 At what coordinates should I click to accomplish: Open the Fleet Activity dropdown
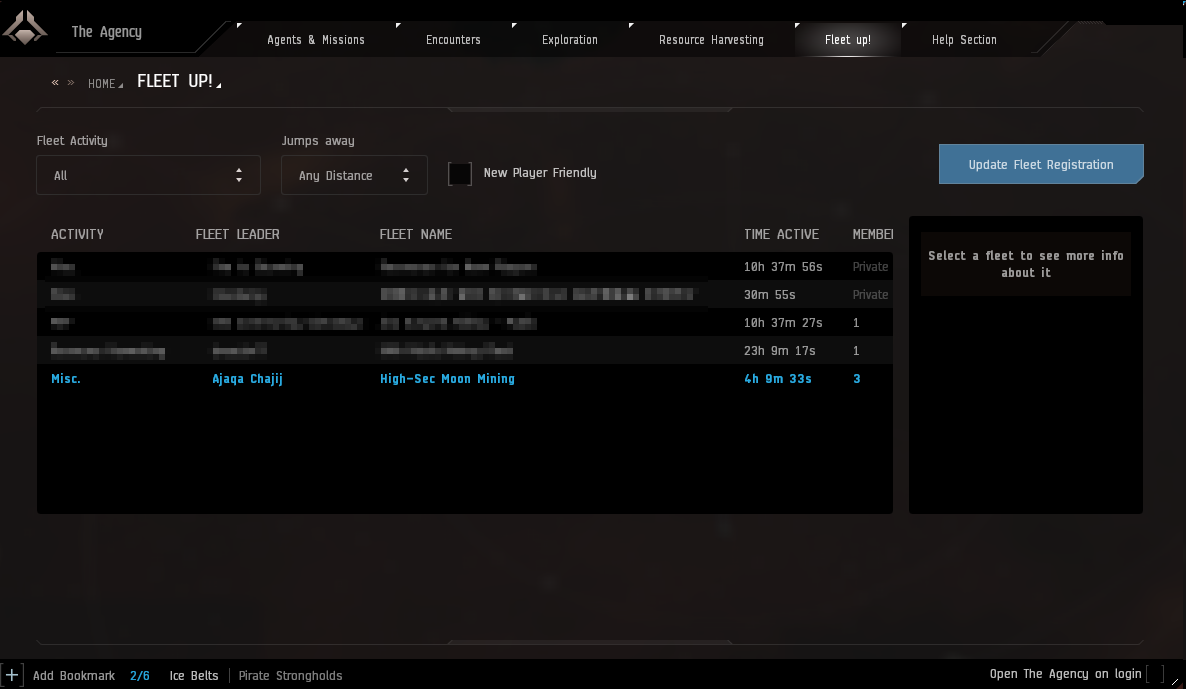click(148, 175)
